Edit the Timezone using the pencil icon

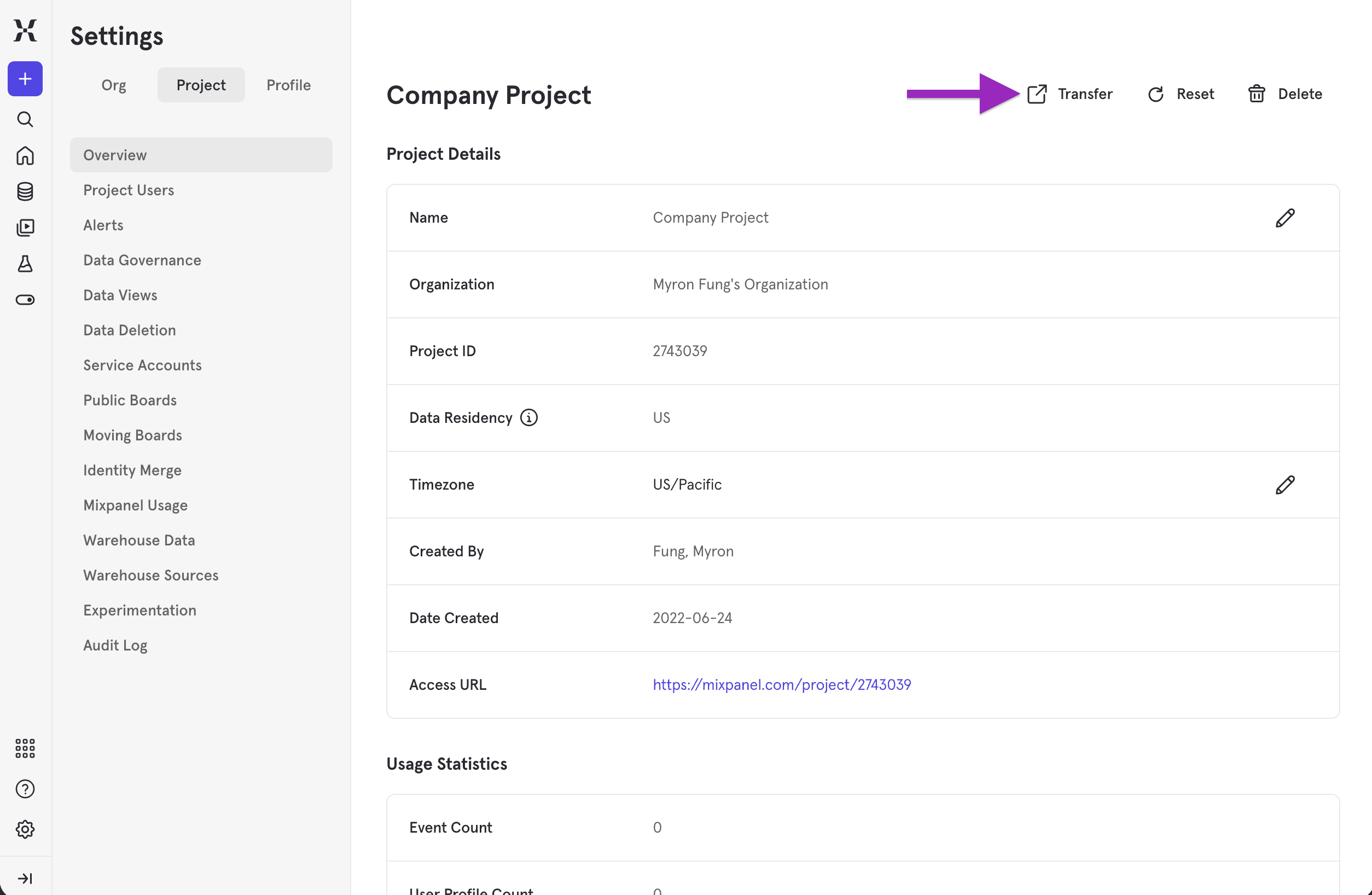(1286, 485)
